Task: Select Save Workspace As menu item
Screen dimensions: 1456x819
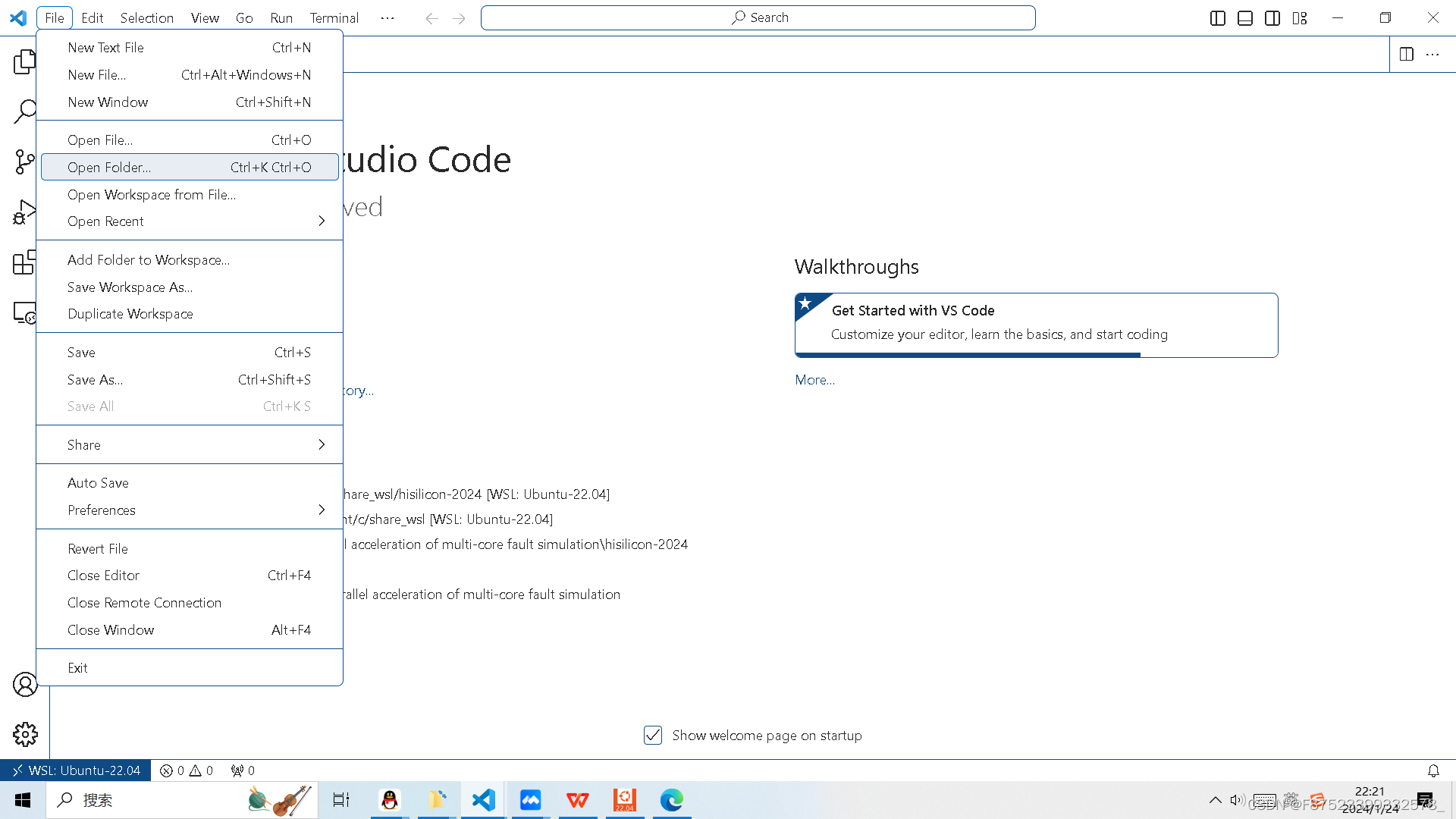Action: [x=130, y=287]
